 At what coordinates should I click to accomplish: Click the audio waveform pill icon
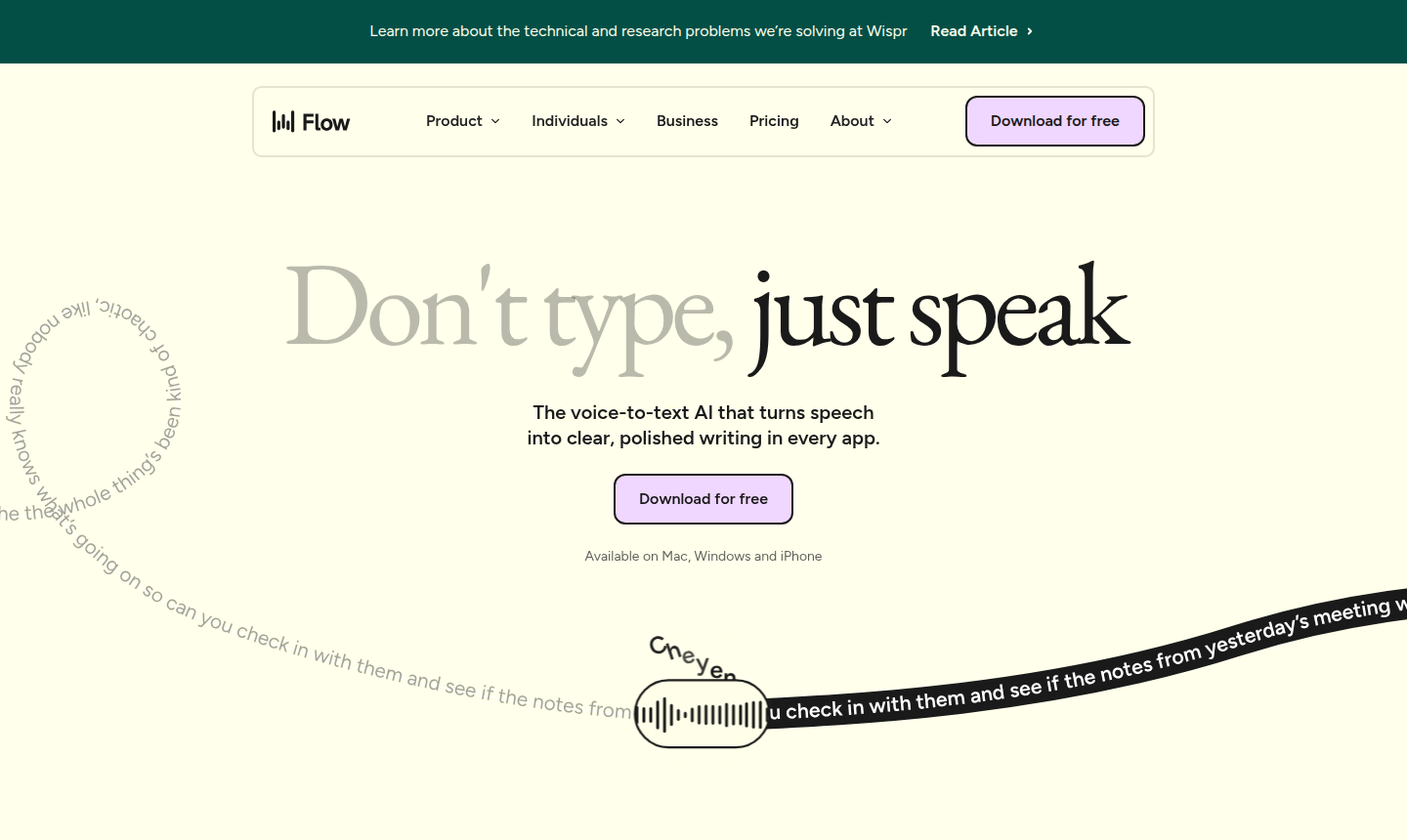701,714
